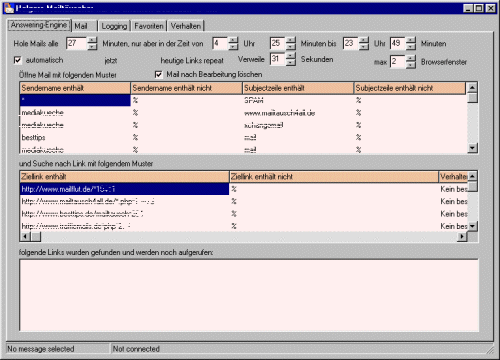Click the Sendername enthält column header
The width and height of the screenshot is (500, 360).
click(75, 88)
